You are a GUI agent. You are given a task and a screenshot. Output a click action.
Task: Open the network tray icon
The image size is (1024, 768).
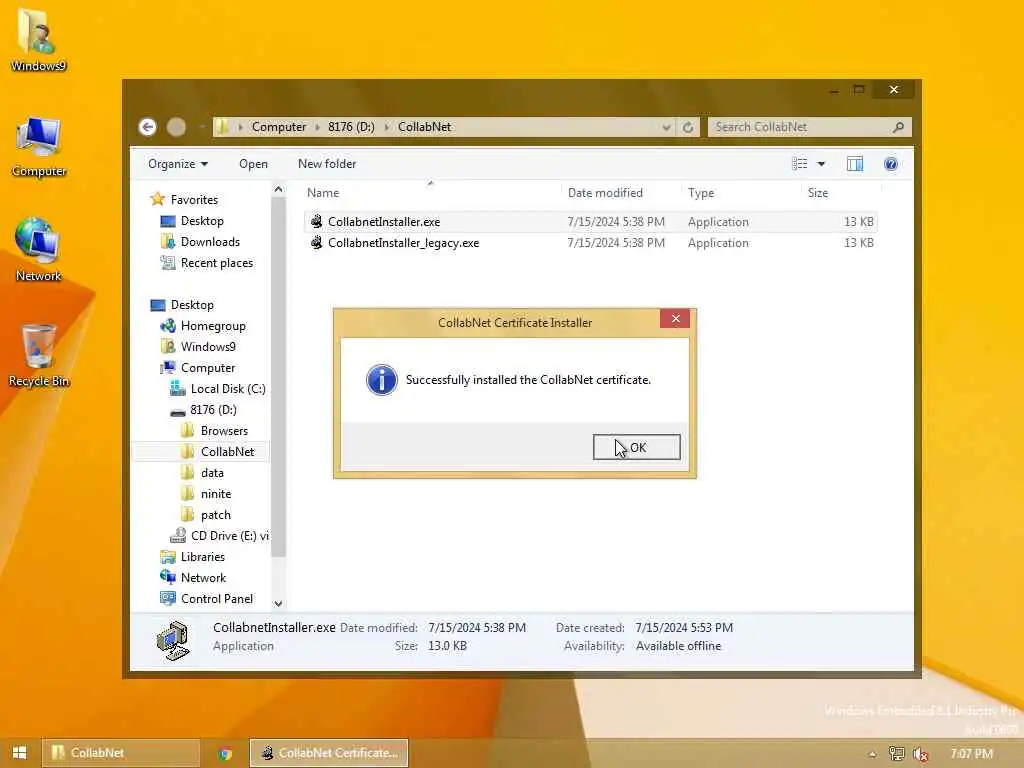point(896,754)
